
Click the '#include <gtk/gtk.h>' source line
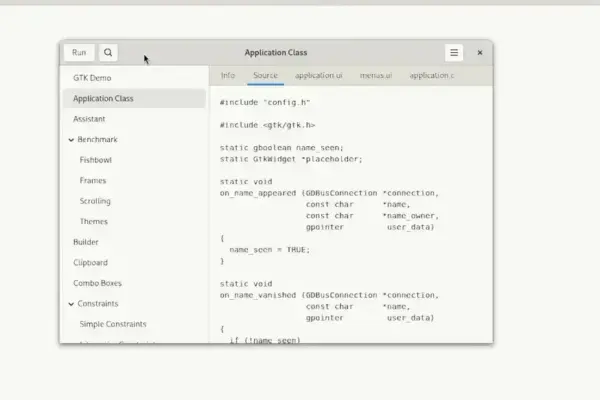click(267, 125)
